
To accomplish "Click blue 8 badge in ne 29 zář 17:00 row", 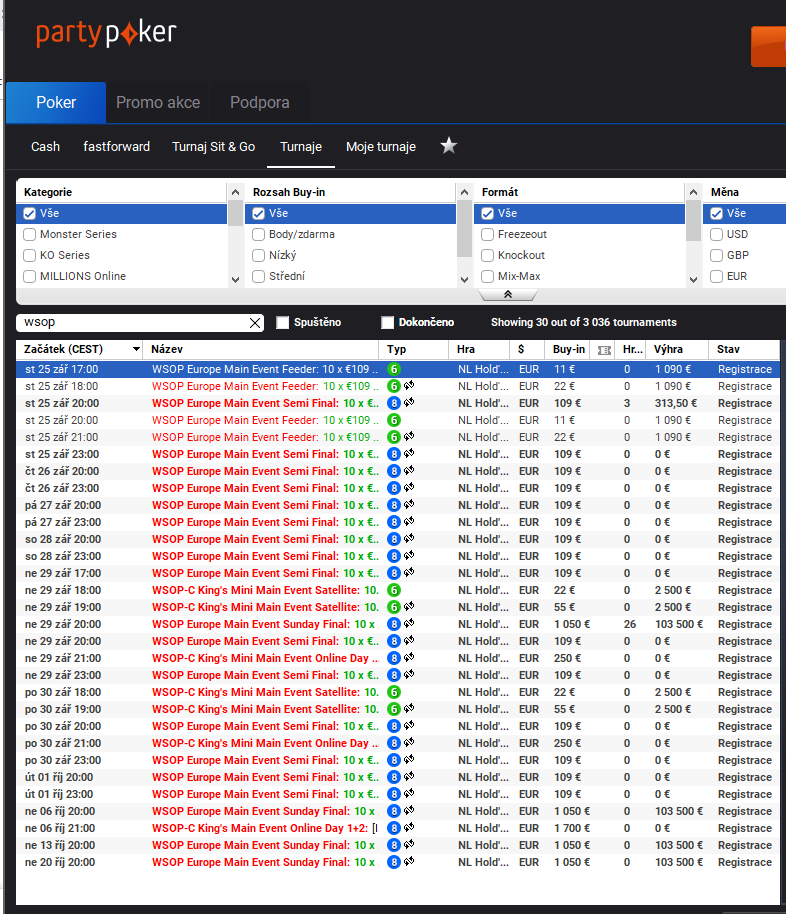I will coord(394,573).
